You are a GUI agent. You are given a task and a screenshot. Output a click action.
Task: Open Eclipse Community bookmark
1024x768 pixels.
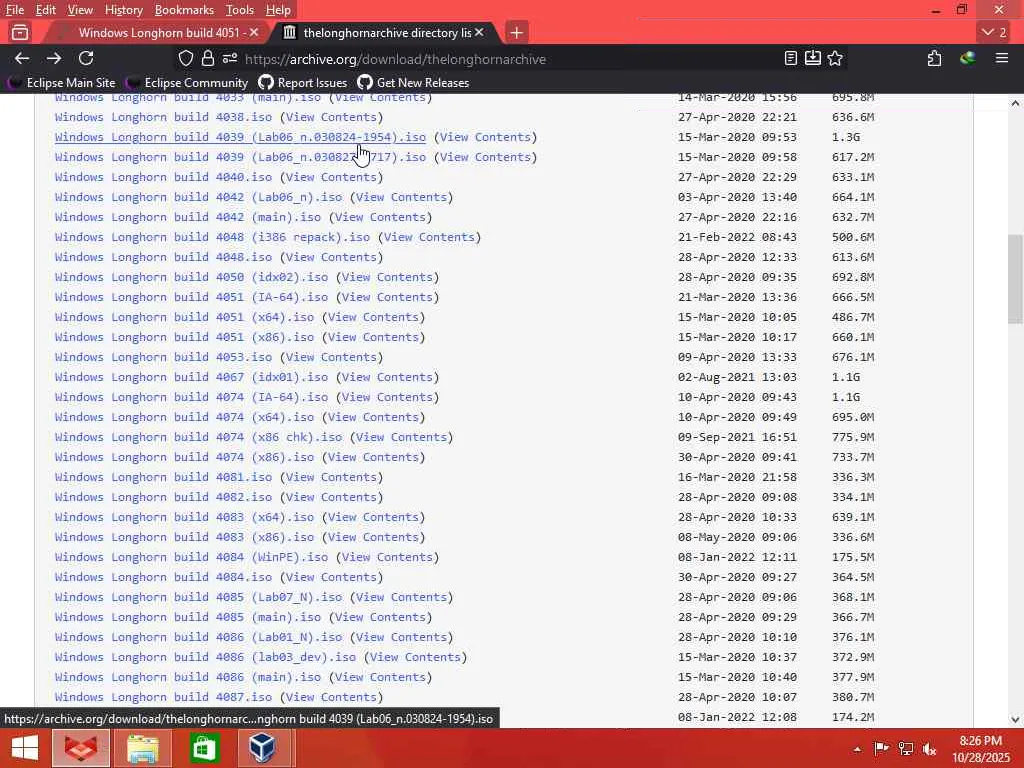187,83
